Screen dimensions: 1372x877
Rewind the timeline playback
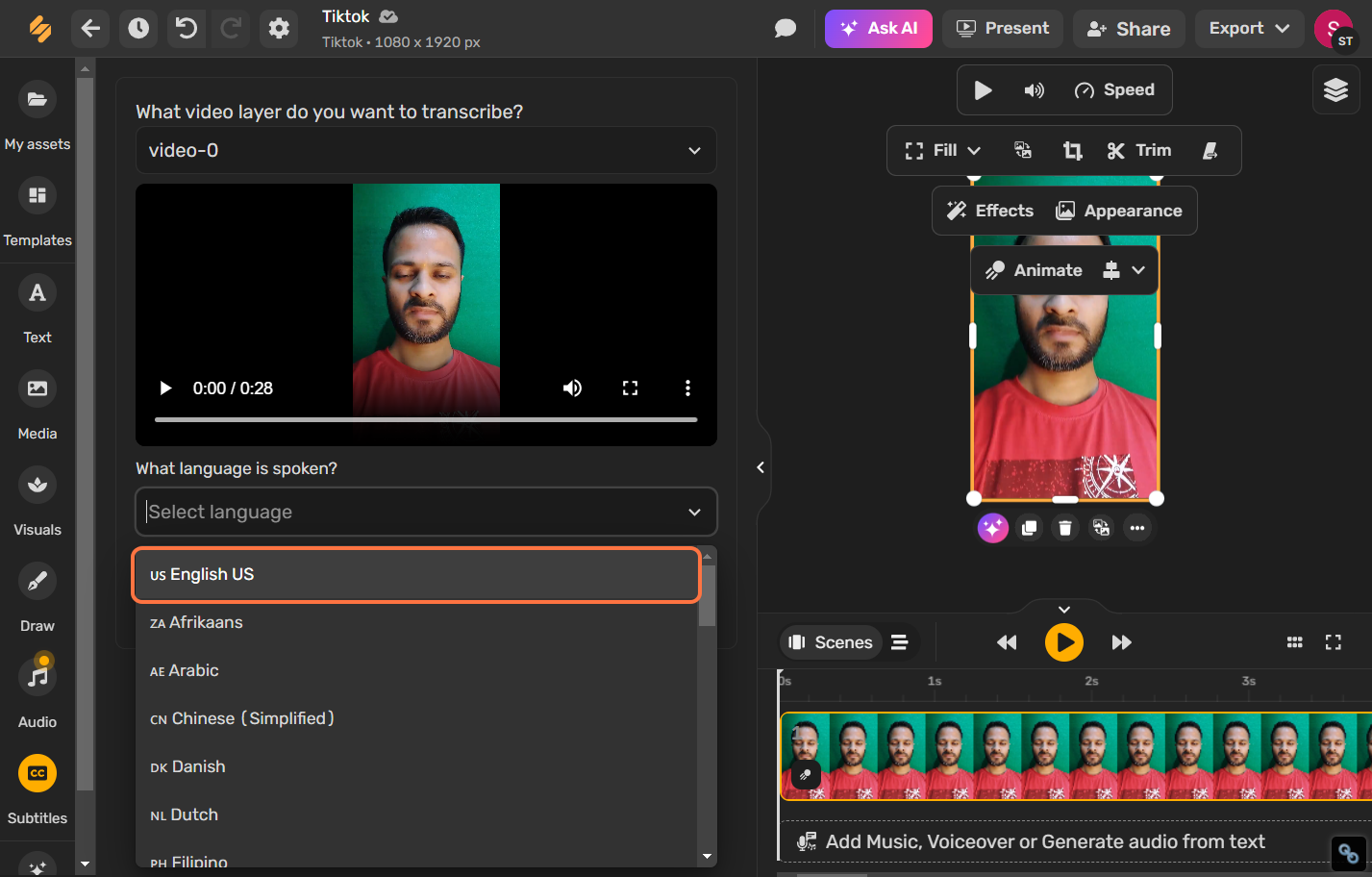1007,642
